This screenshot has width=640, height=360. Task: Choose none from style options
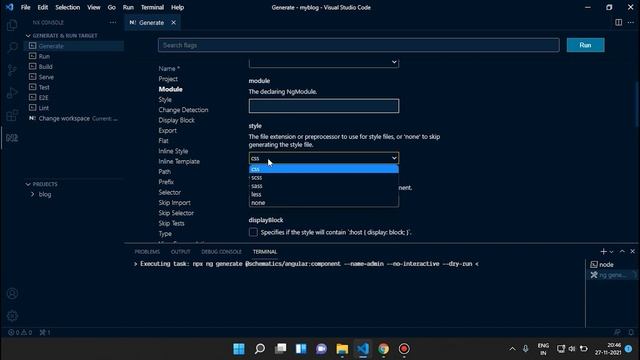(x=324, y=203)
